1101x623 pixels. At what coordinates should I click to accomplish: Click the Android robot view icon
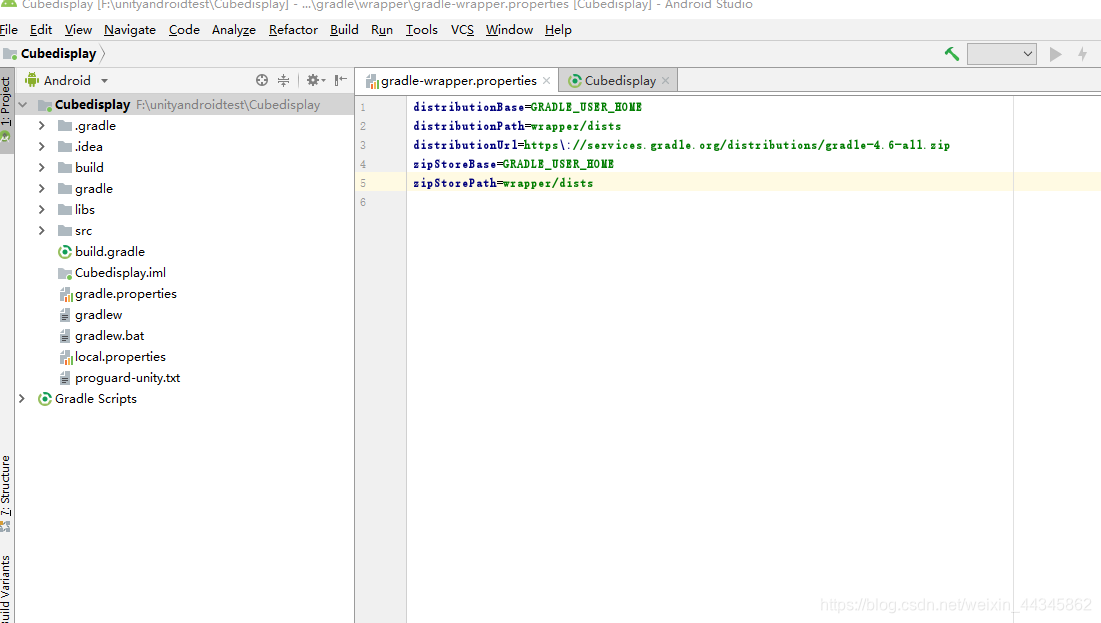[x=32, y=80]
